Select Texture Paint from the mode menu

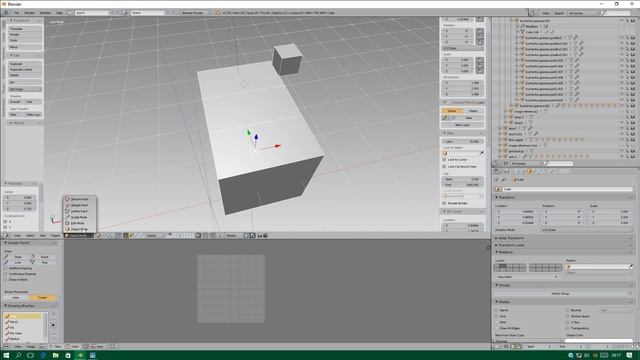pyautogui.click(x=80, y=199)
